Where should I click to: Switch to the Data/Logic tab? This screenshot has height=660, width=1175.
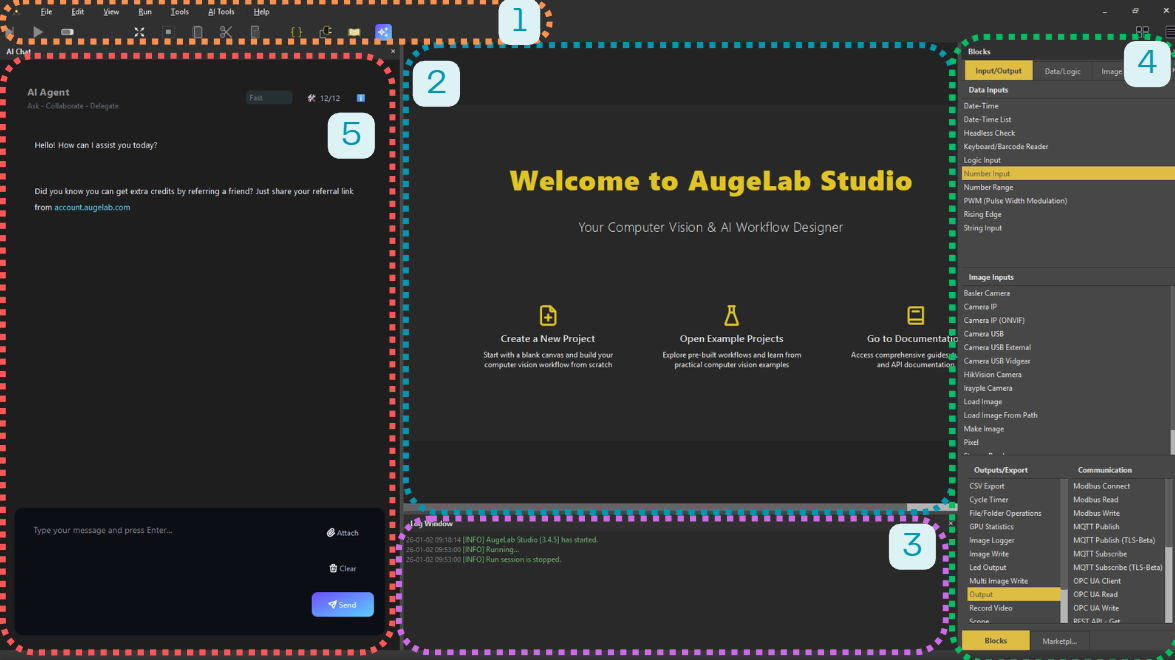pos(1061,71)
